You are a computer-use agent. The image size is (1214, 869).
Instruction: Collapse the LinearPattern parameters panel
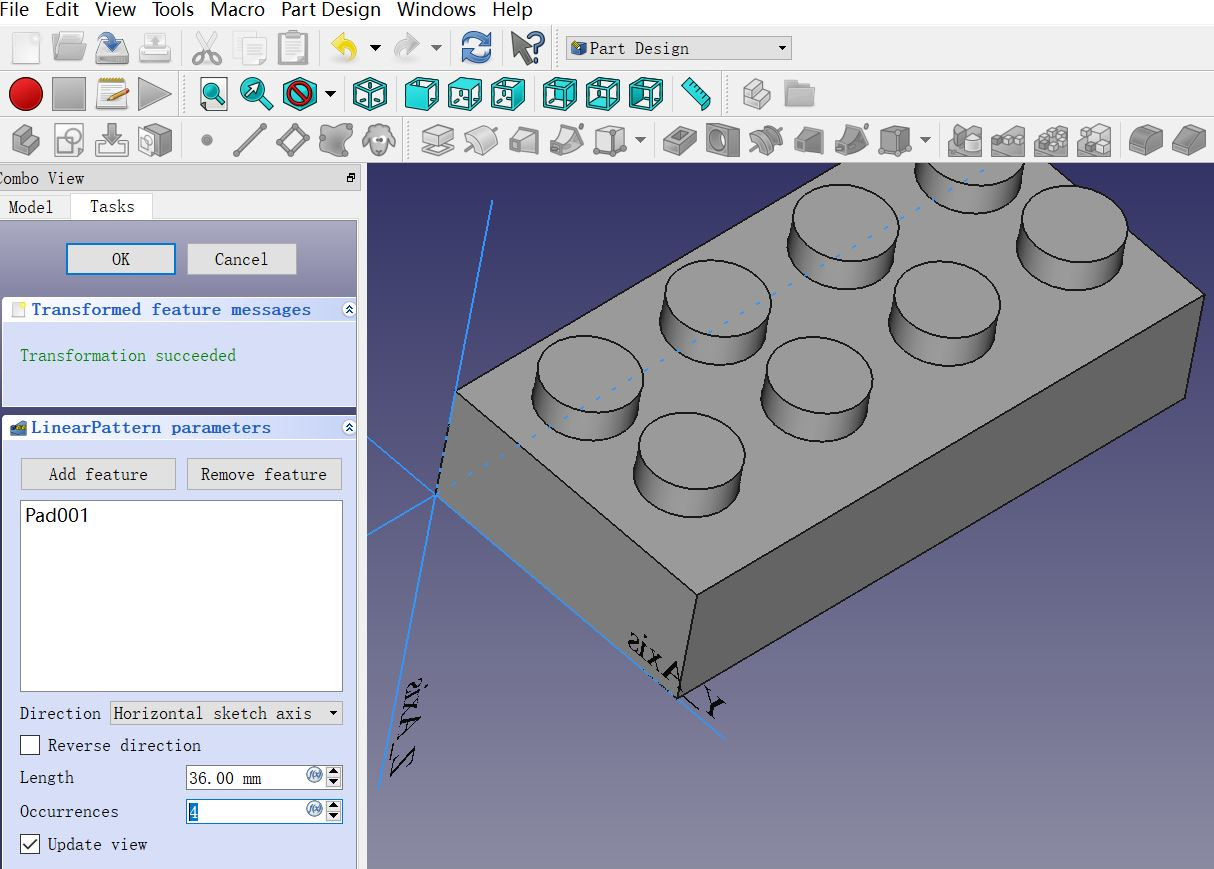348,428
